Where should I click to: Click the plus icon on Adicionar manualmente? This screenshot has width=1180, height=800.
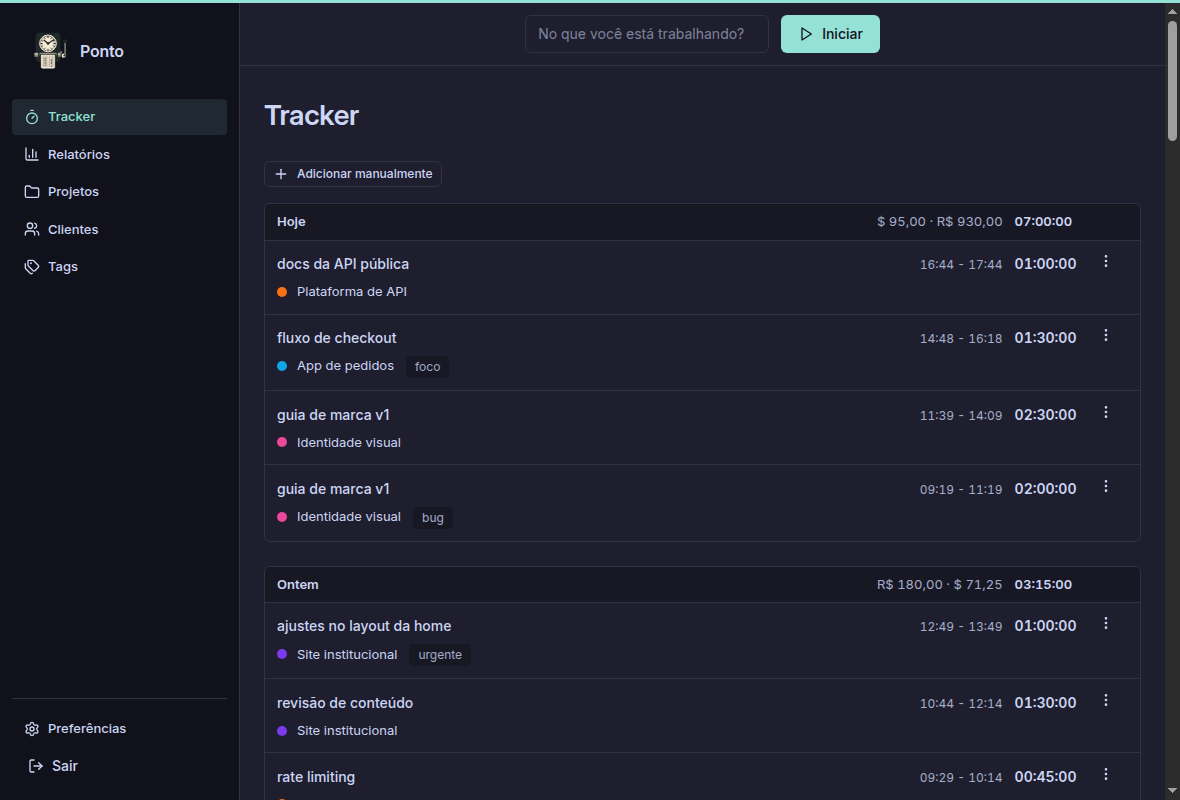(281, 174)
